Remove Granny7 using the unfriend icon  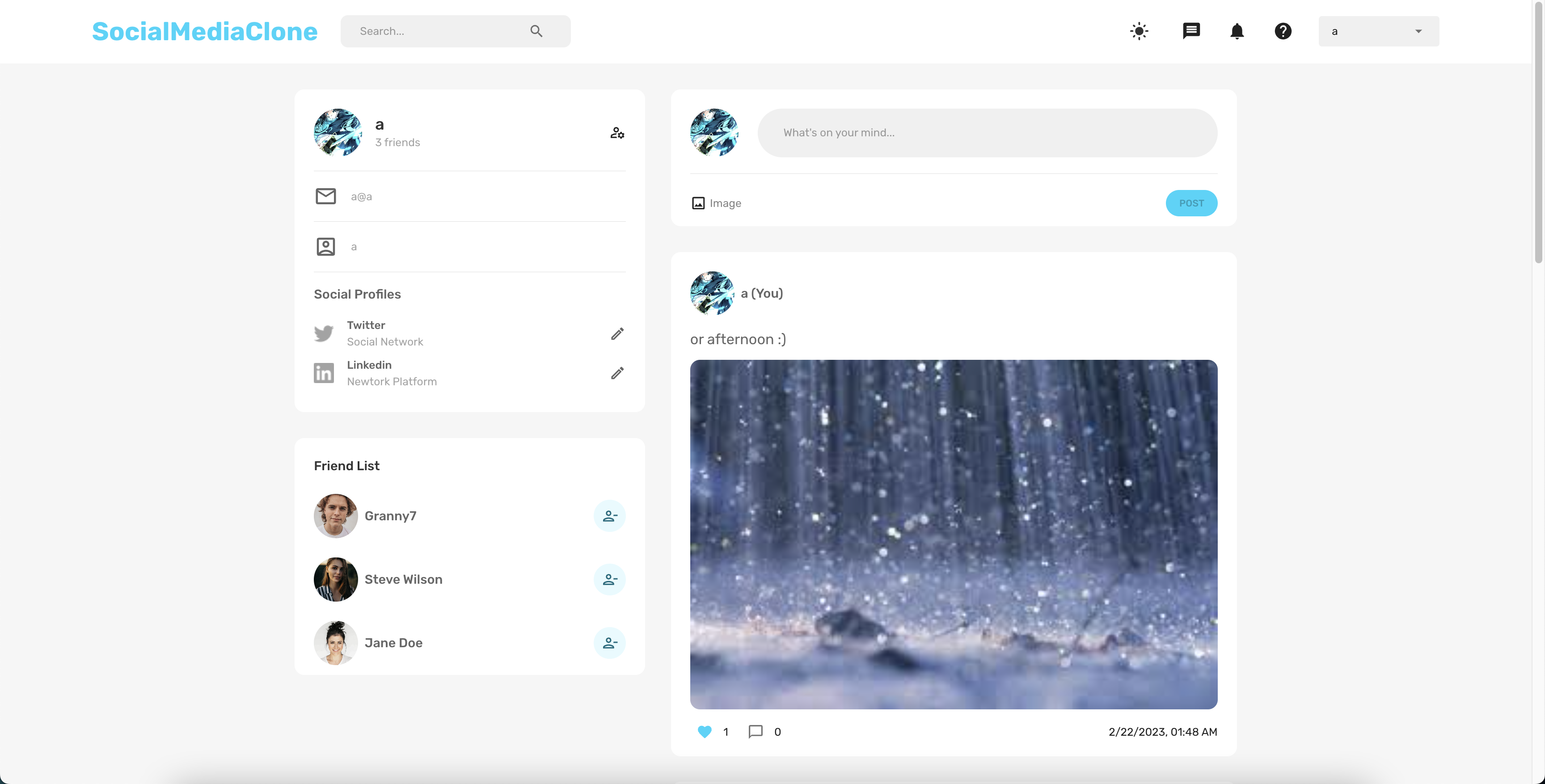(x=609, y=515)
